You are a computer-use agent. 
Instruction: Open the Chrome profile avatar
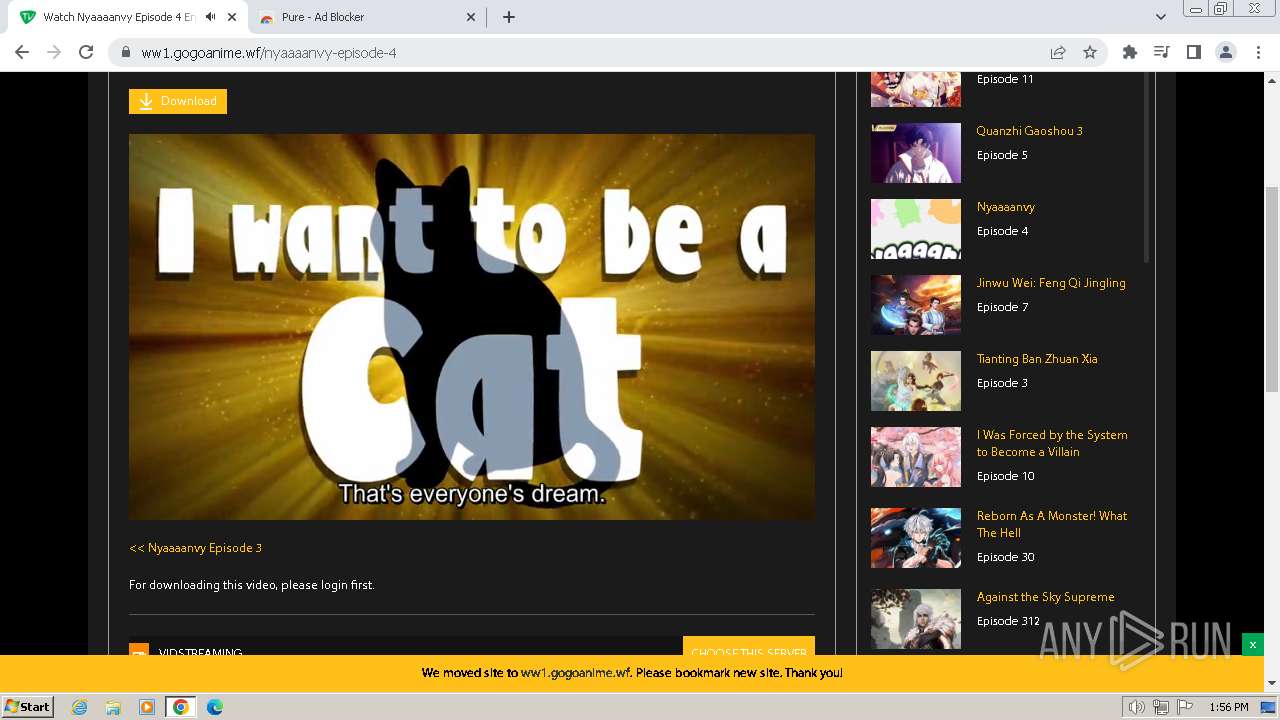click(x=1226, y=52)
